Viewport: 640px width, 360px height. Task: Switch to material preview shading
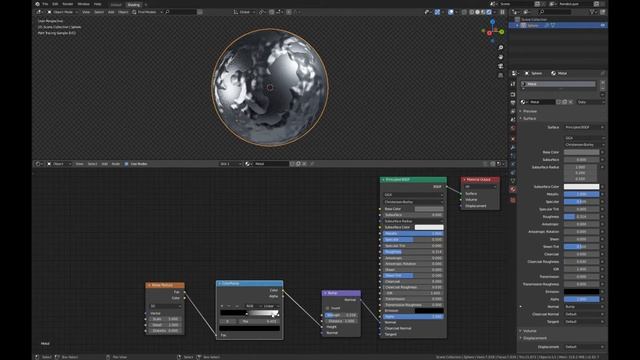(x=483, y=12)
